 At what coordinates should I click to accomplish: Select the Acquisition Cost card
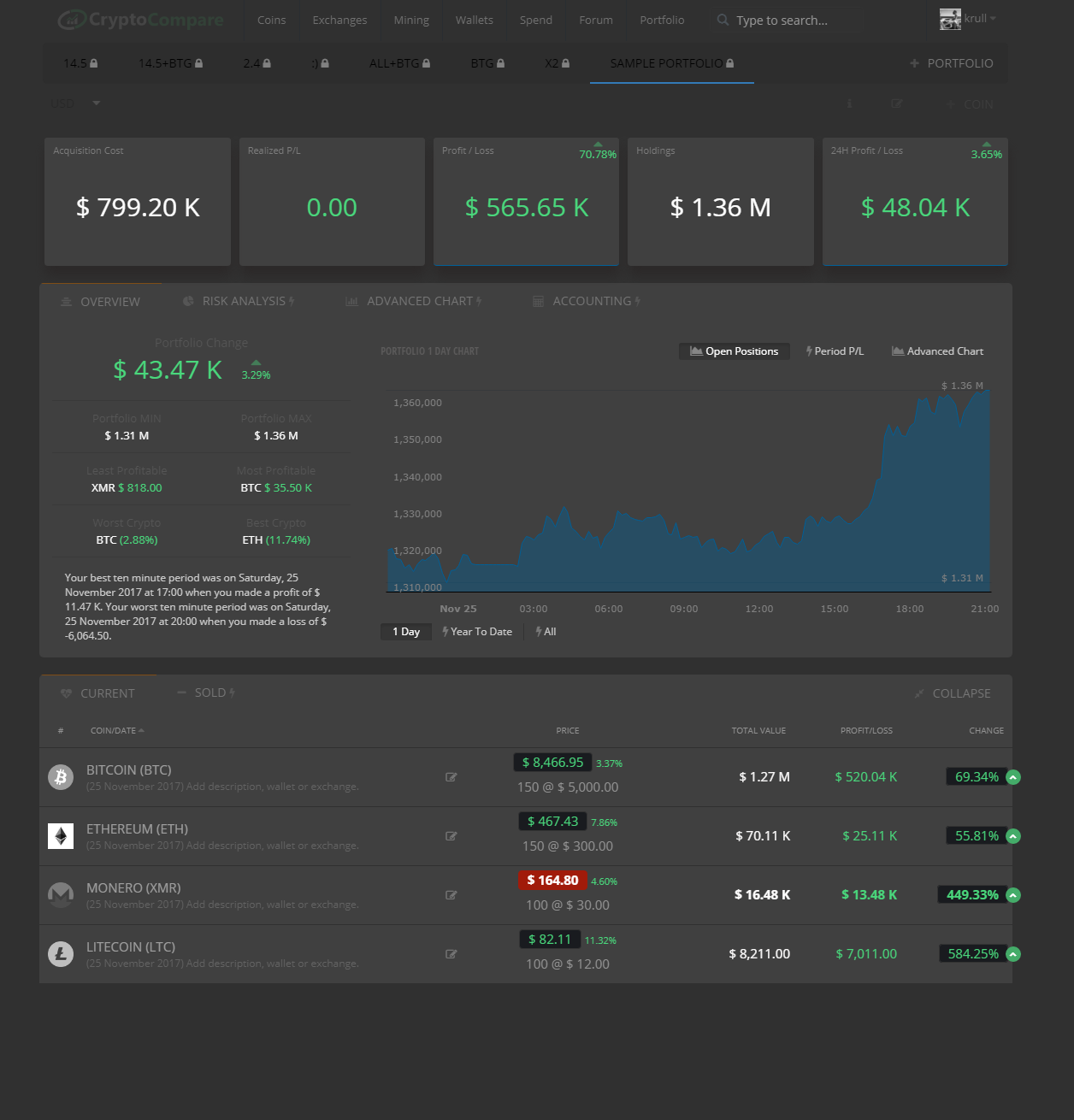tap(138, 202)
